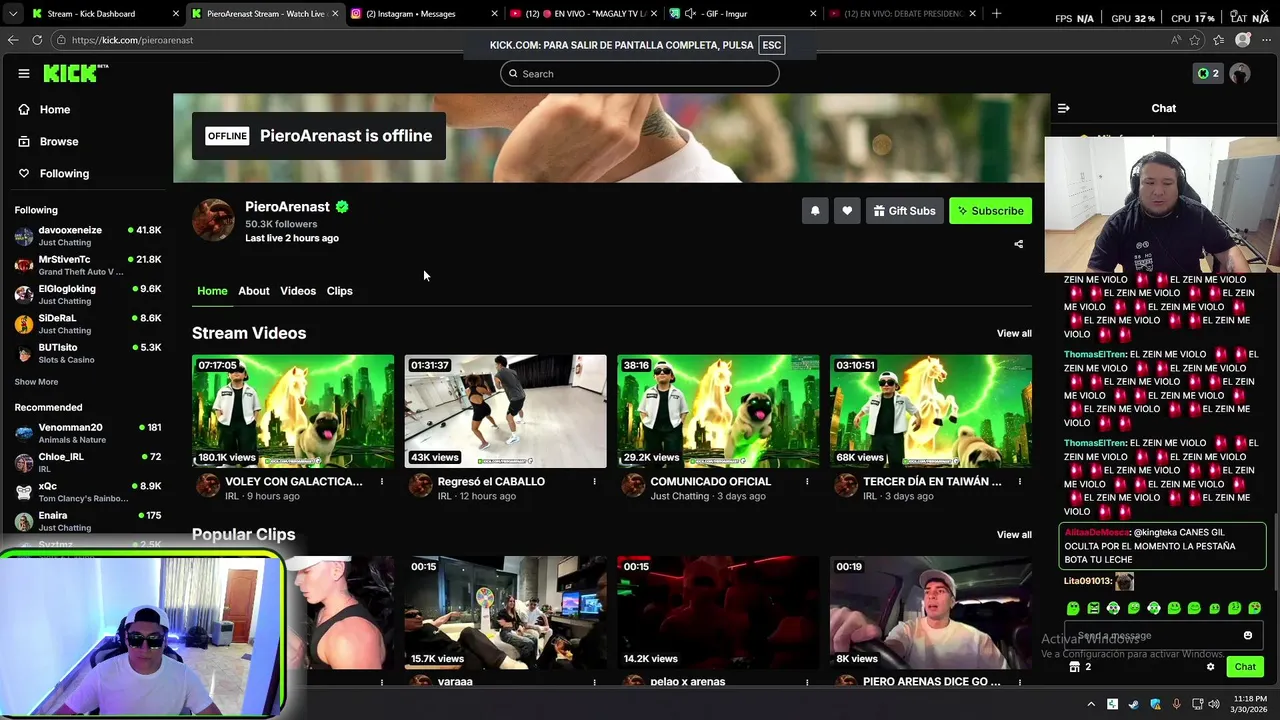The height and width of the screenshot is (720, 1280).
Task: Open COMUNICADO OFICIAL video thumbnail
Action: [x=718, y=411]
